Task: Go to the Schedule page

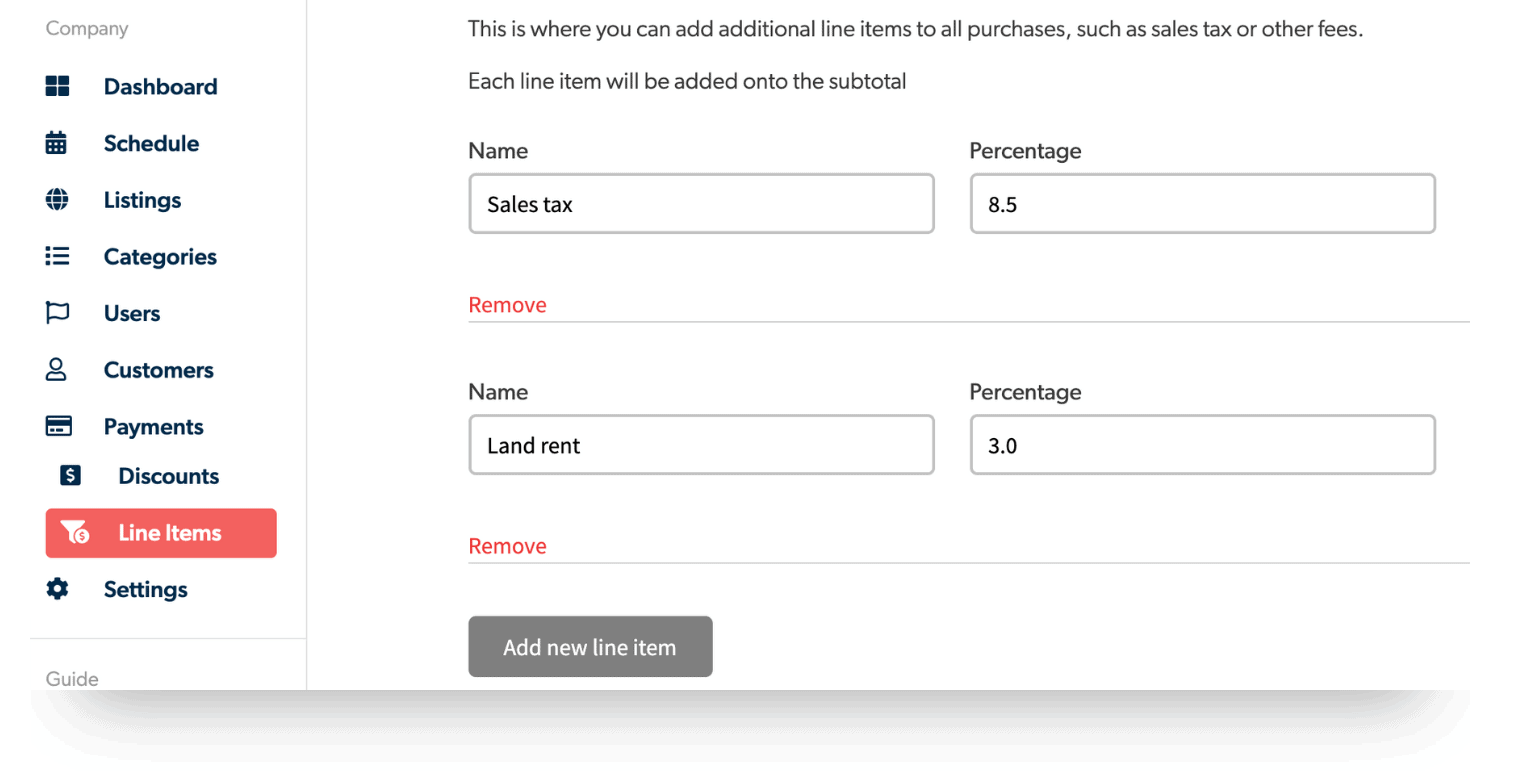Action: 151,144
